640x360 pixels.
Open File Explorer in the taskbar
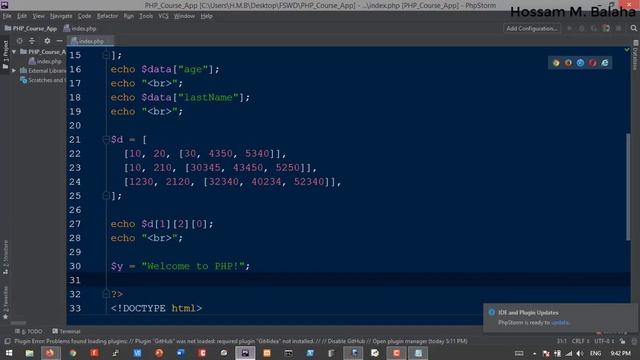click(29, 353)
